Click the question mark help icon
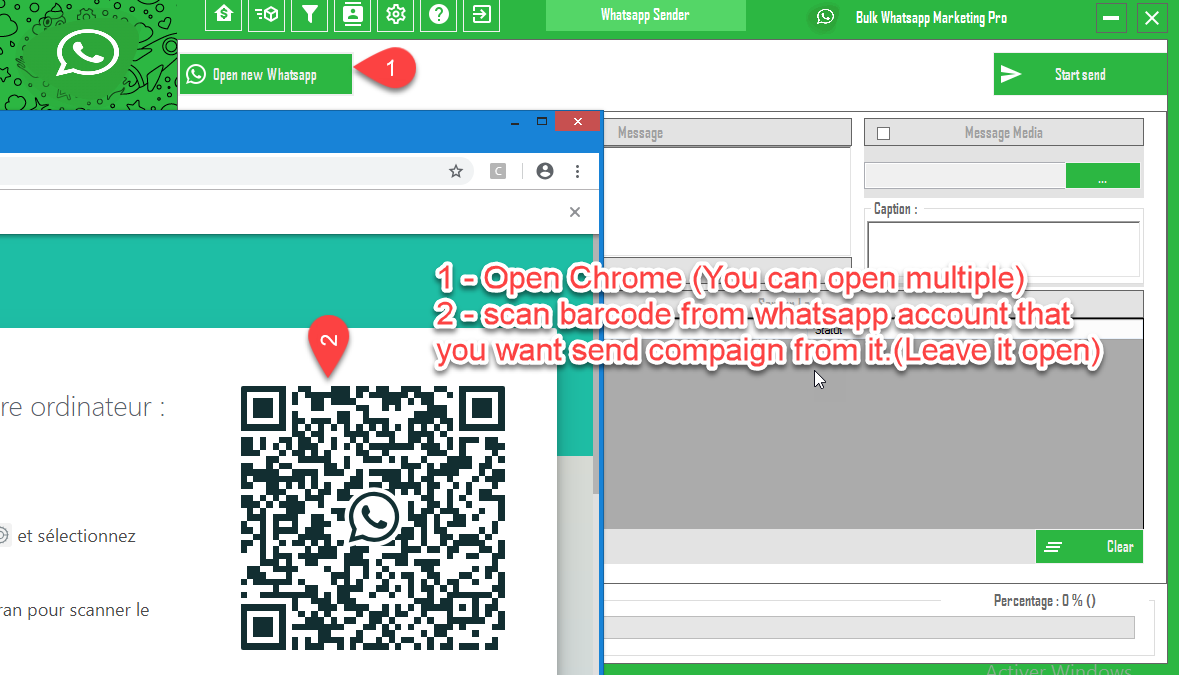 click(439, 15)
